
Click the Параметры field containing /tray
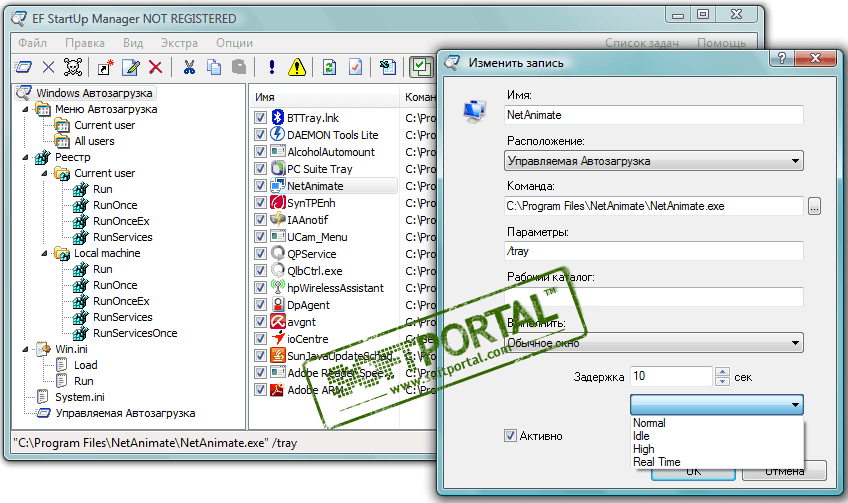pyautogui.click(x=654, y=252)
